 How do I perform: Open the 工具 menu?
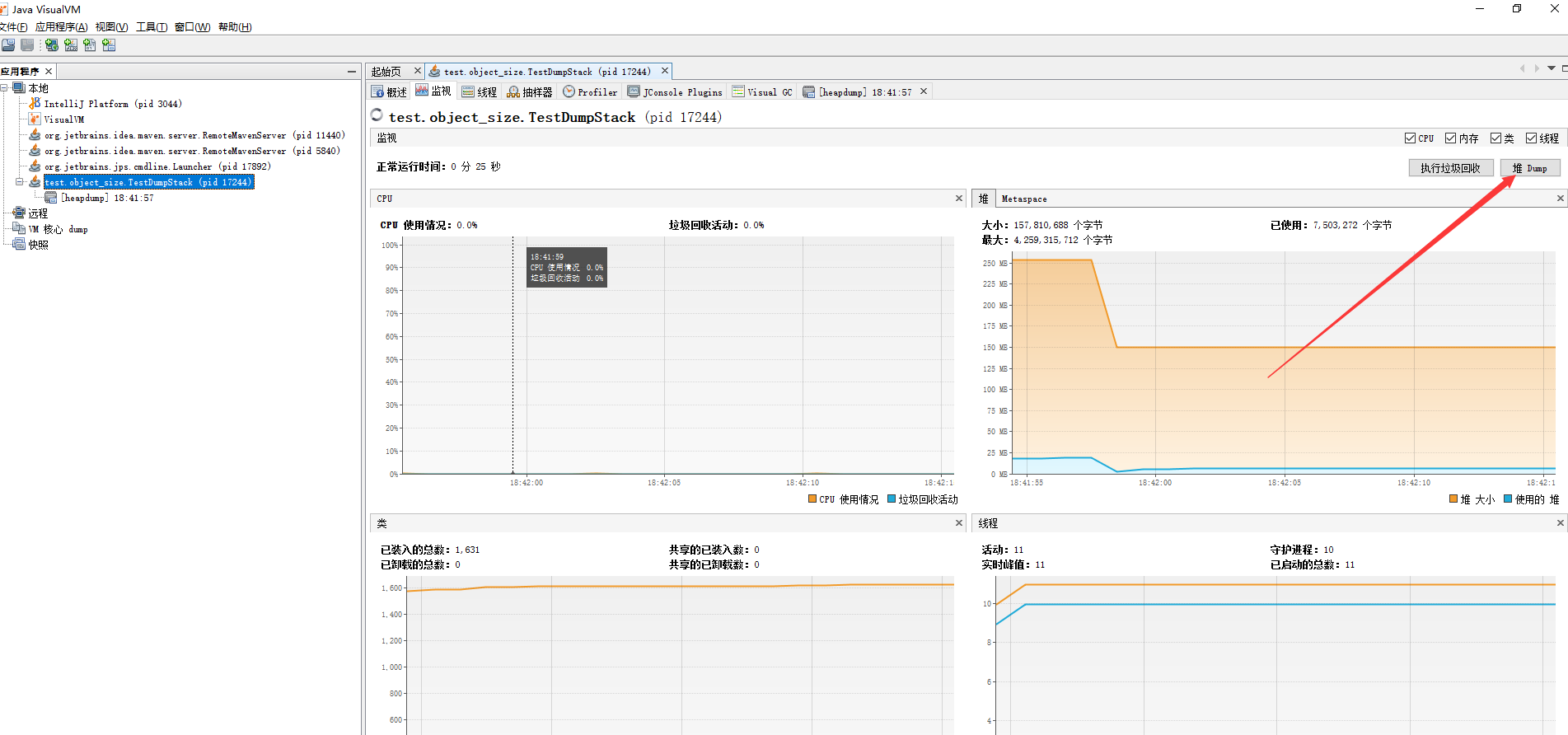pos(152,27)
